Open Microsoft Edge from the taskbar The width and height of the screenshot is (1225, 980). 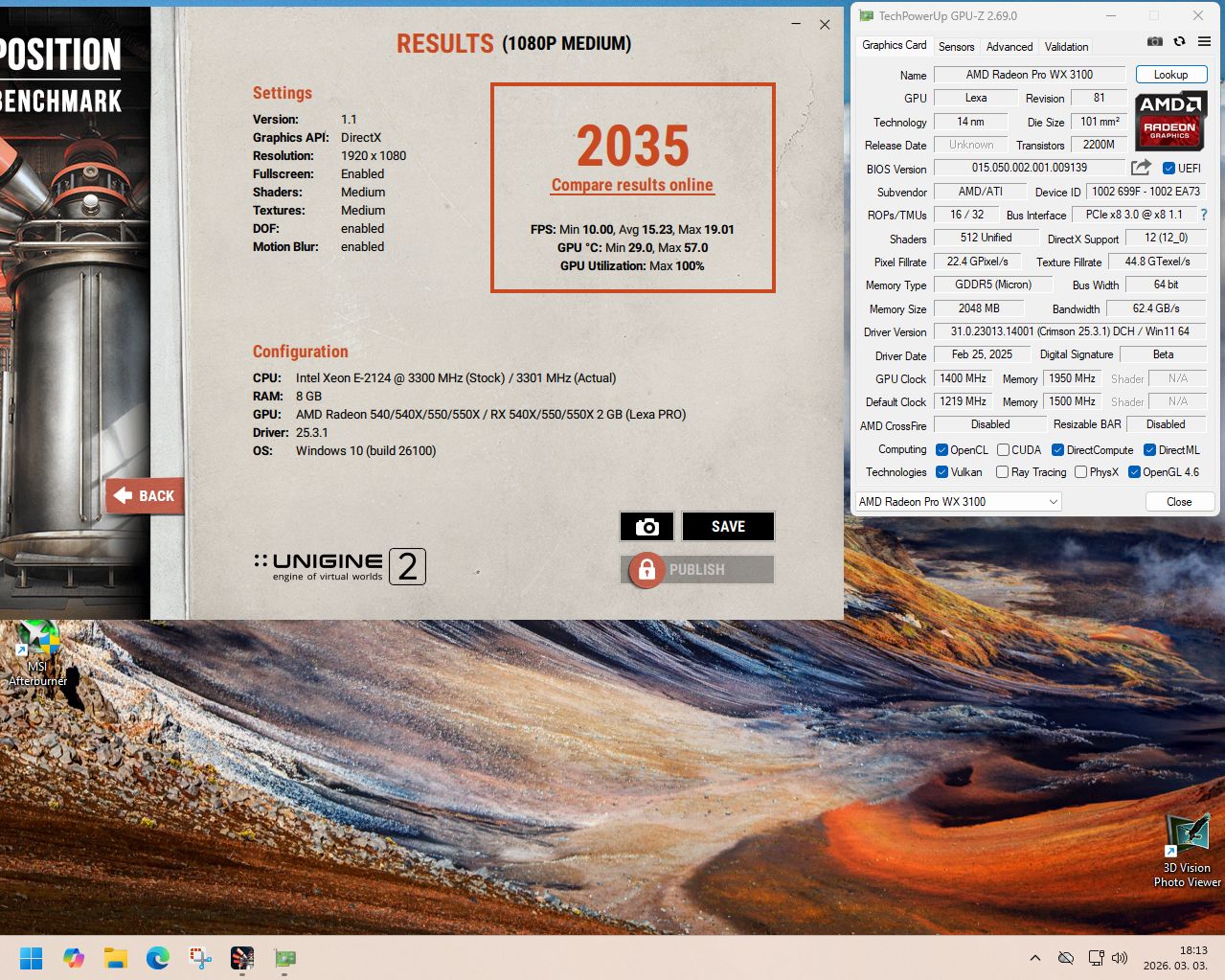click(x=158, y=957)
